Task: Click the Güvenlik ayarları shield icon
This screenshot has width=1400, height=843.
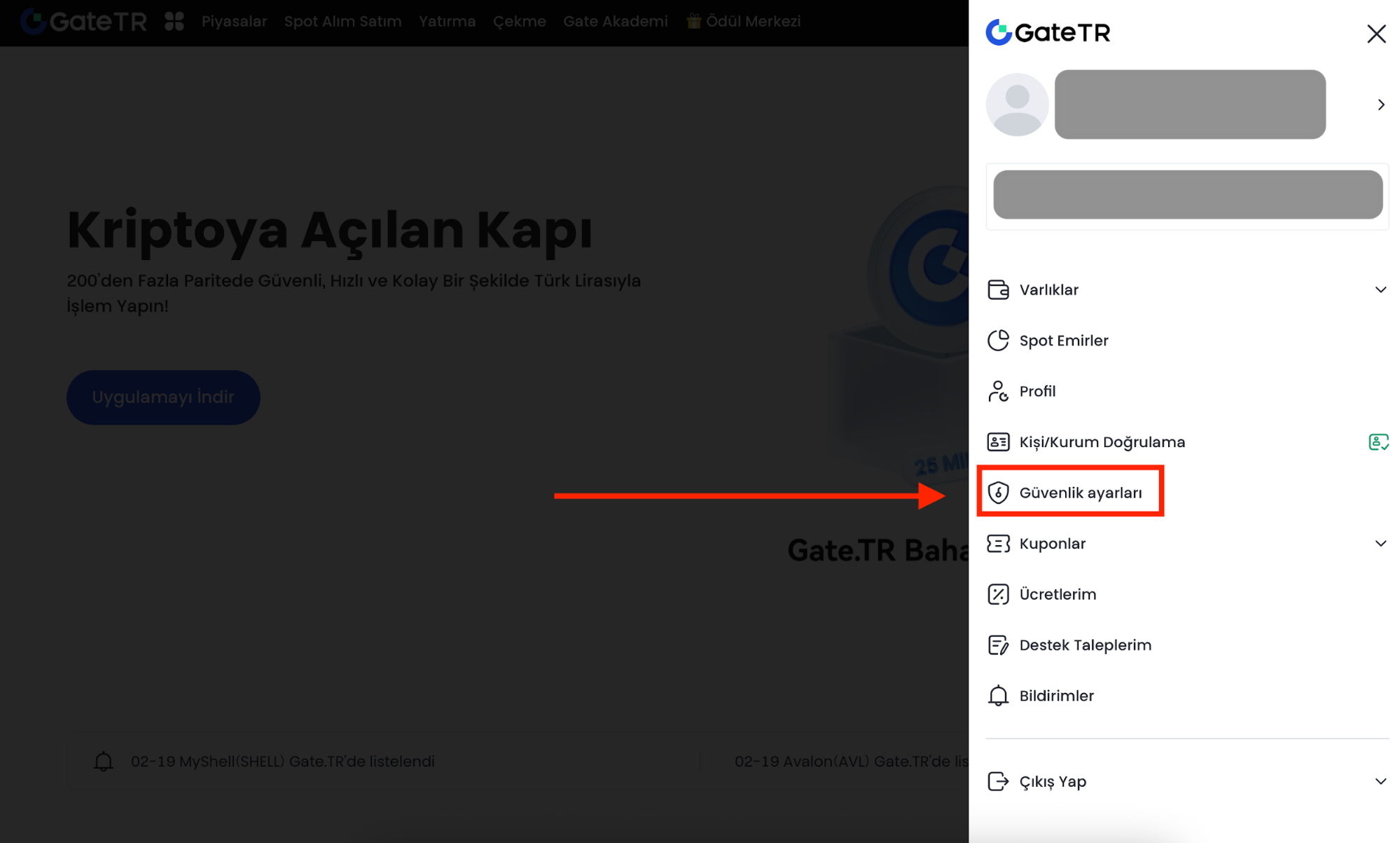Action: 998,493
